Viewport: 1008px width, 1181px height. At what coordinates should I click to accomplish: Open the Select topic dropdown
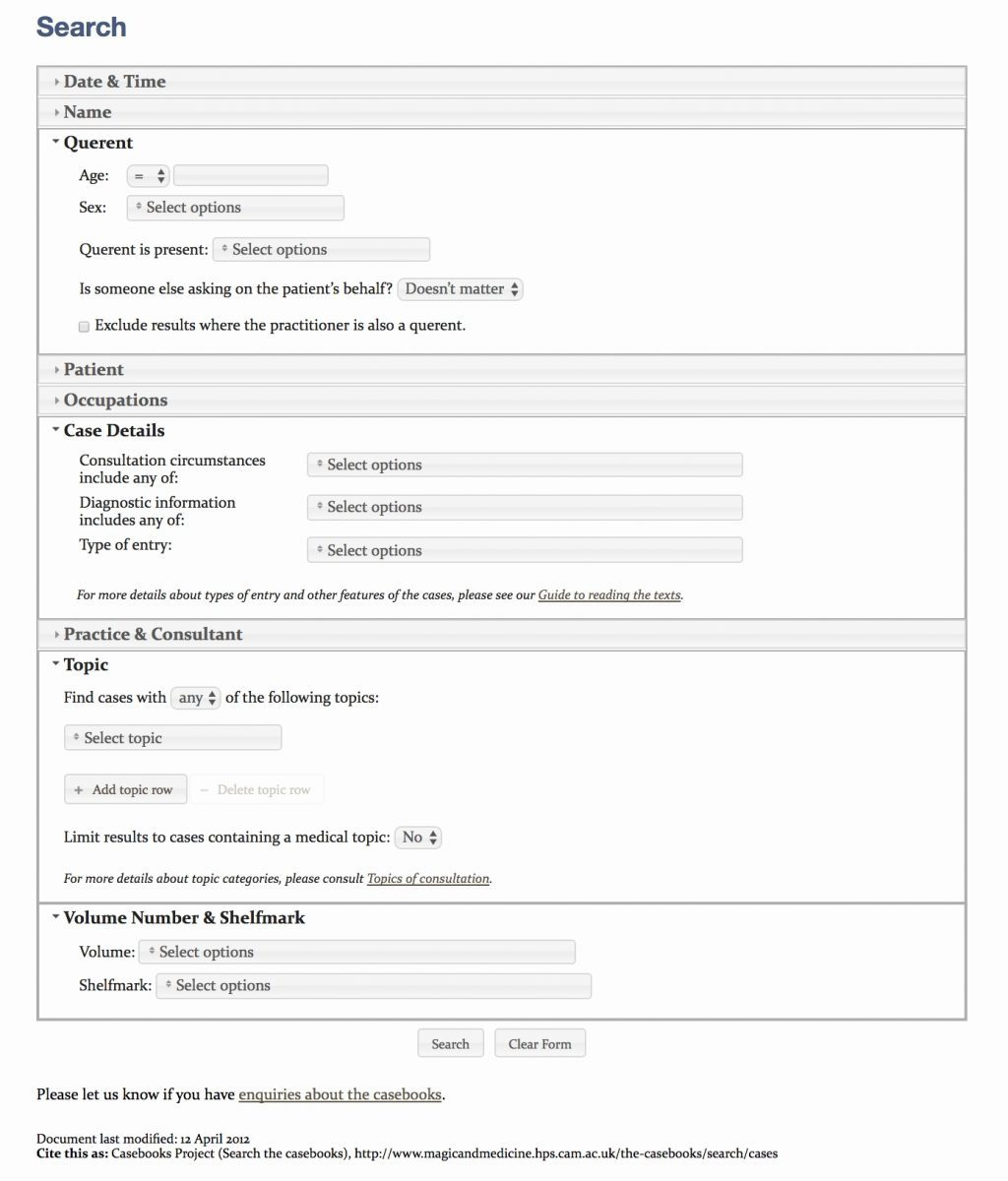(173, 738)
